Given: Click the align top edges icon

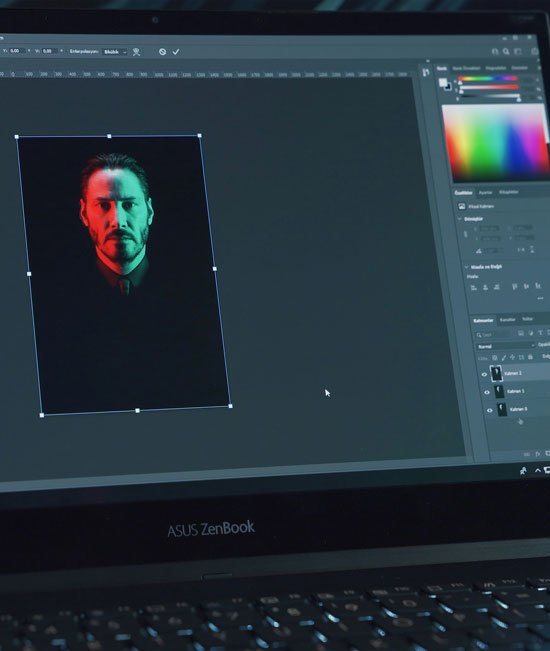Looking at the screenshot, I should [x=515, y=286].
